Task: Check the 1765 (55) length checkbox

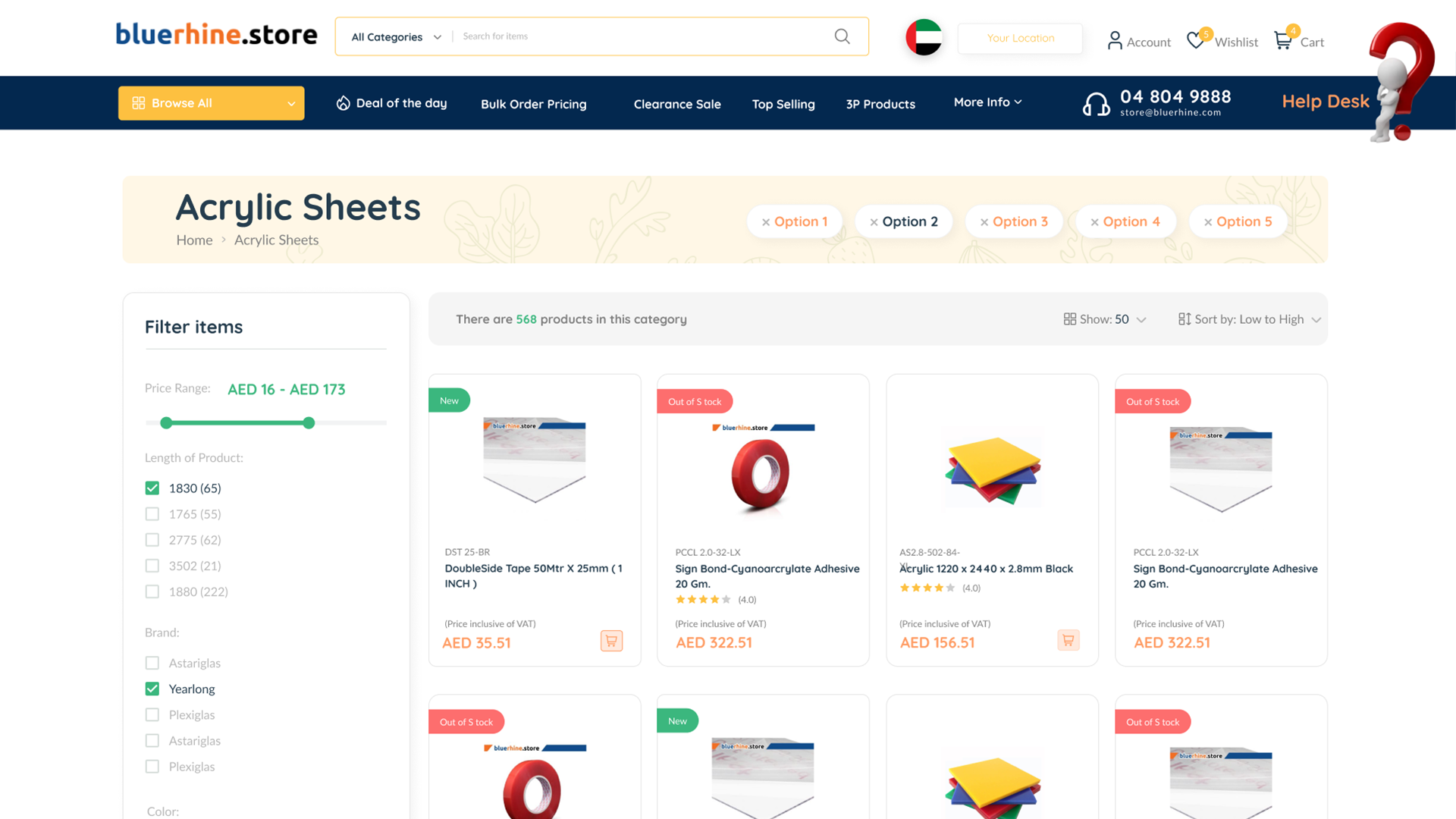Action: coord(152,514)
